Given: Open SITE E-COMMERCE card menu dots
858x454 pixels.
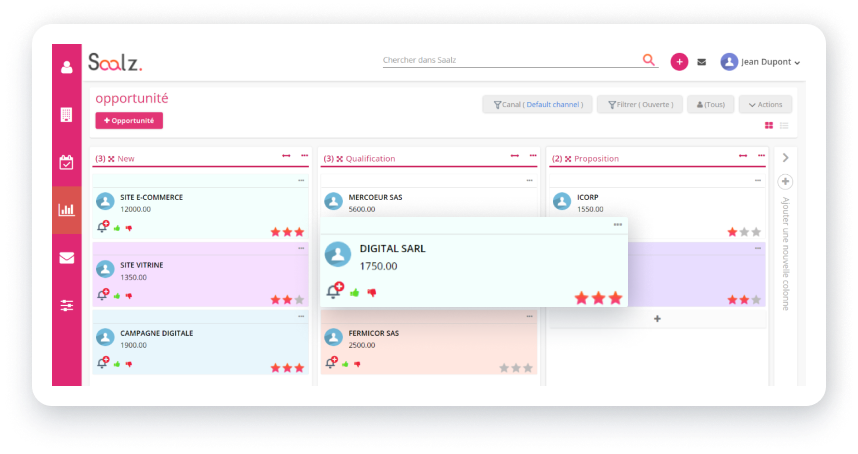Looking at the screenshot, I should pos(301,181).
